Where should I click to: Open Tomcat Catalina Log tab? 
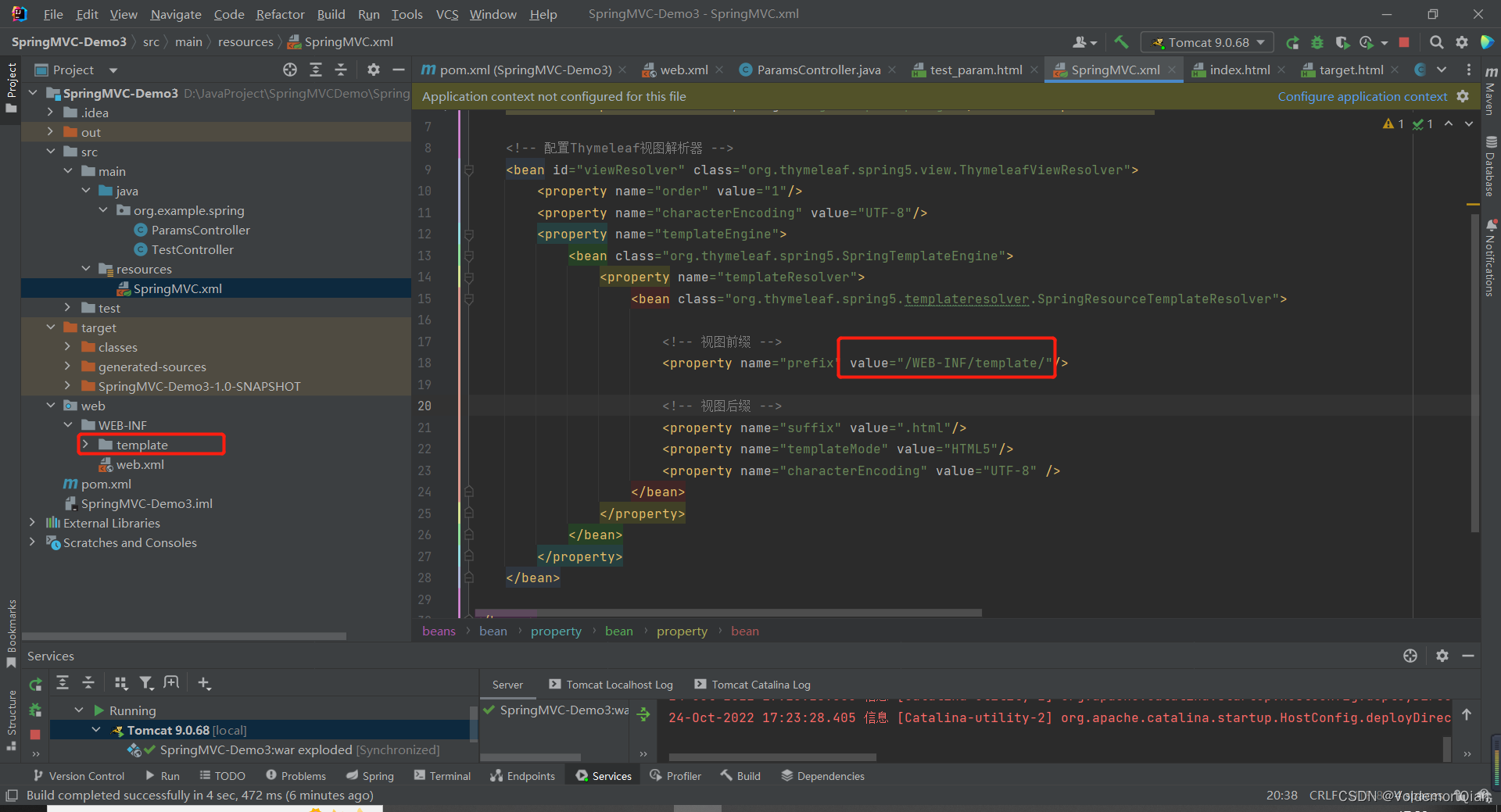coord(753,685)
